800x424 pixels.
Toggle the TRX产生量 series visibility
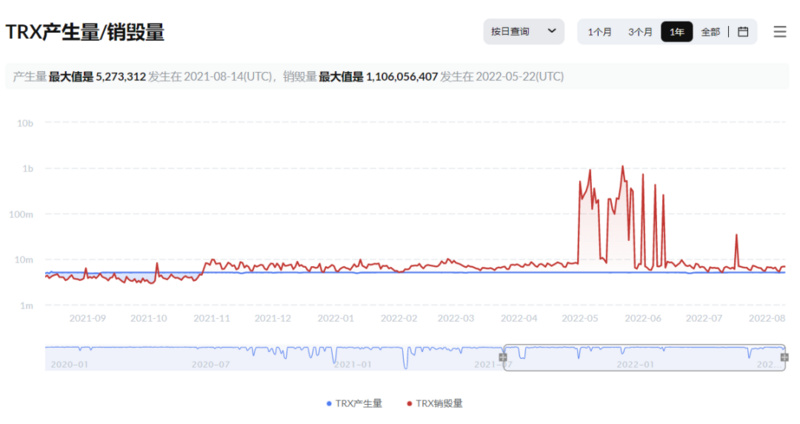pyautogui.click(x=358, y=403)
